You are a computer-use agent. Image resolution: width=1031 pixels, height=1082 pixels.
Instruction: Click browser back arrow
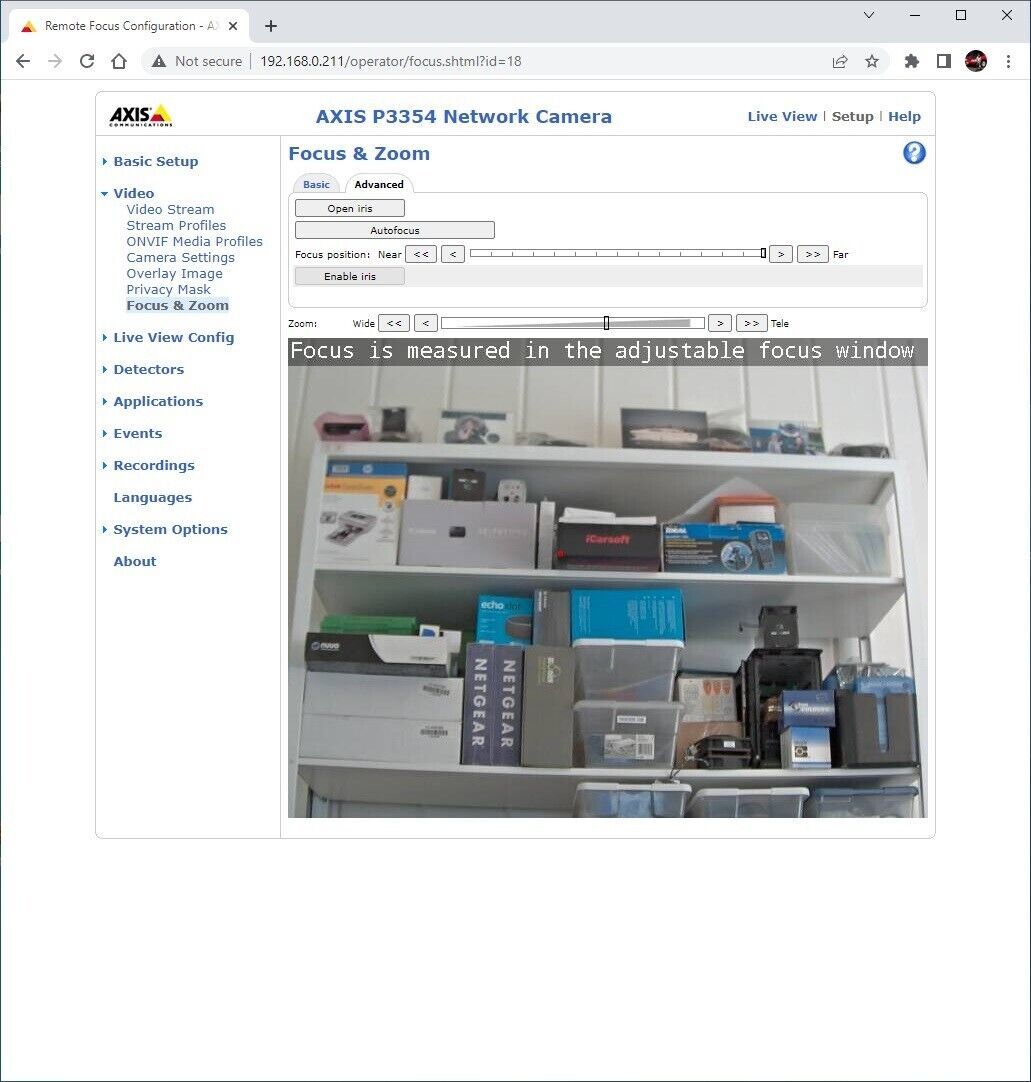tap(23, 61)
